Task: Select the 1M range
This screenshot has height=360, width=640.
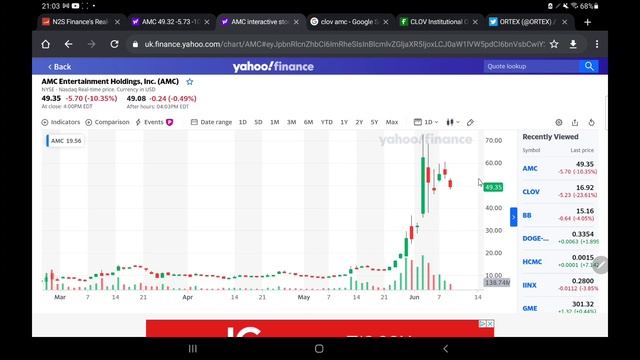Action: click(x=275, y=122)
